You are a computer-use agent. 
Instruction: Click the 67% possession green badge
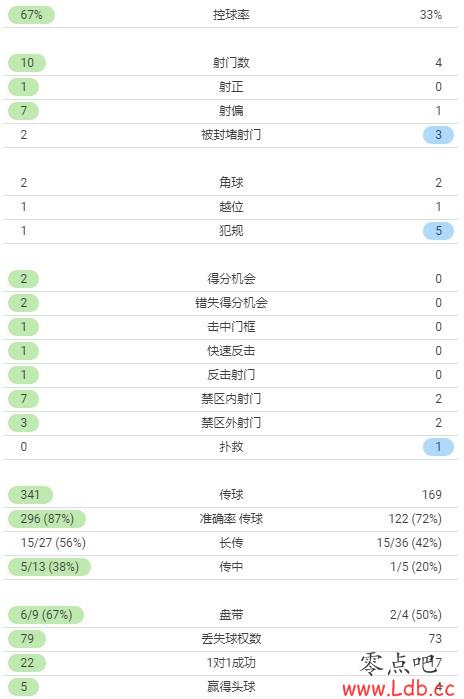(31, 15)
